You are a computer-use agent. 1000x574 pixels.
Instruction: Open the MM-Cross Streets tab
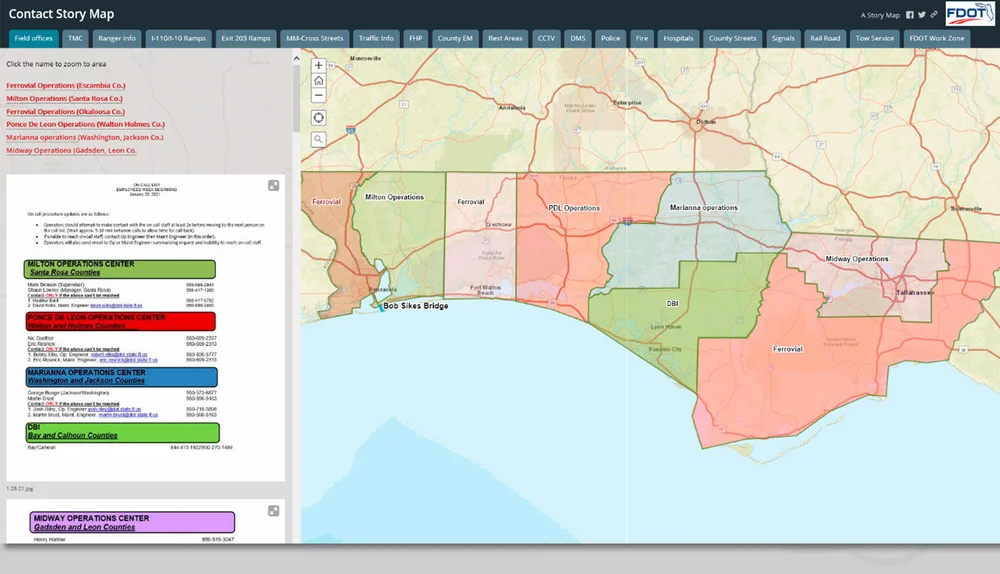tap(314, 38)
